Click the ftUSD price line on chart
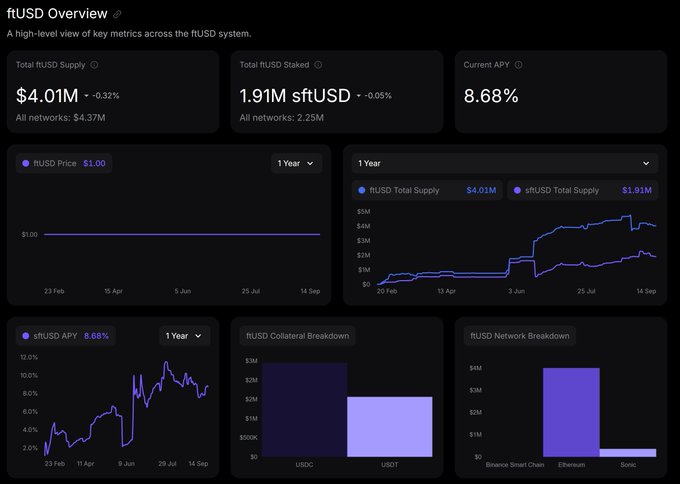Screen dimensions: 680x484 coord(182,235)
